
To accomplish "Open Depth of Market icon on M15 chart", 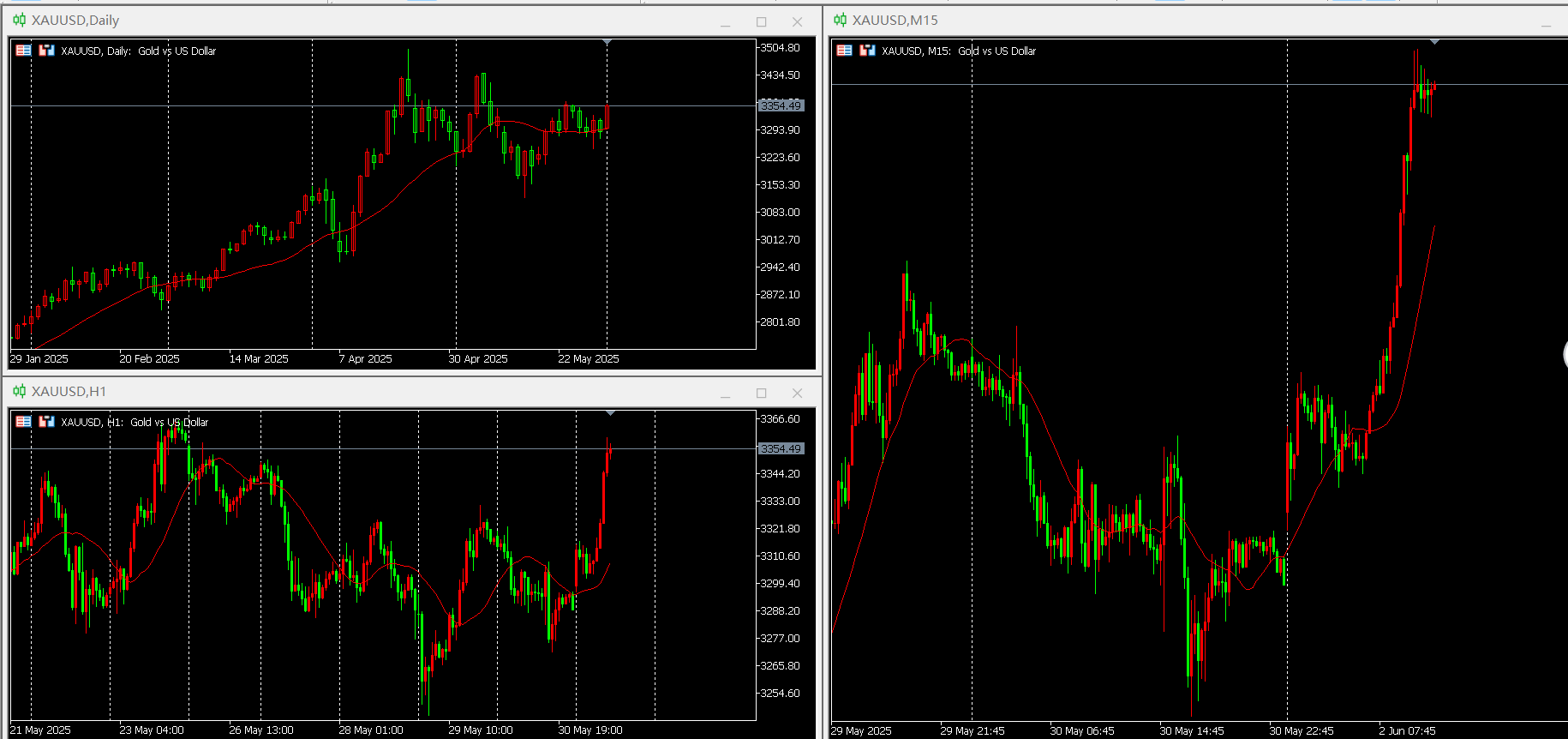I will coord(867,51).
